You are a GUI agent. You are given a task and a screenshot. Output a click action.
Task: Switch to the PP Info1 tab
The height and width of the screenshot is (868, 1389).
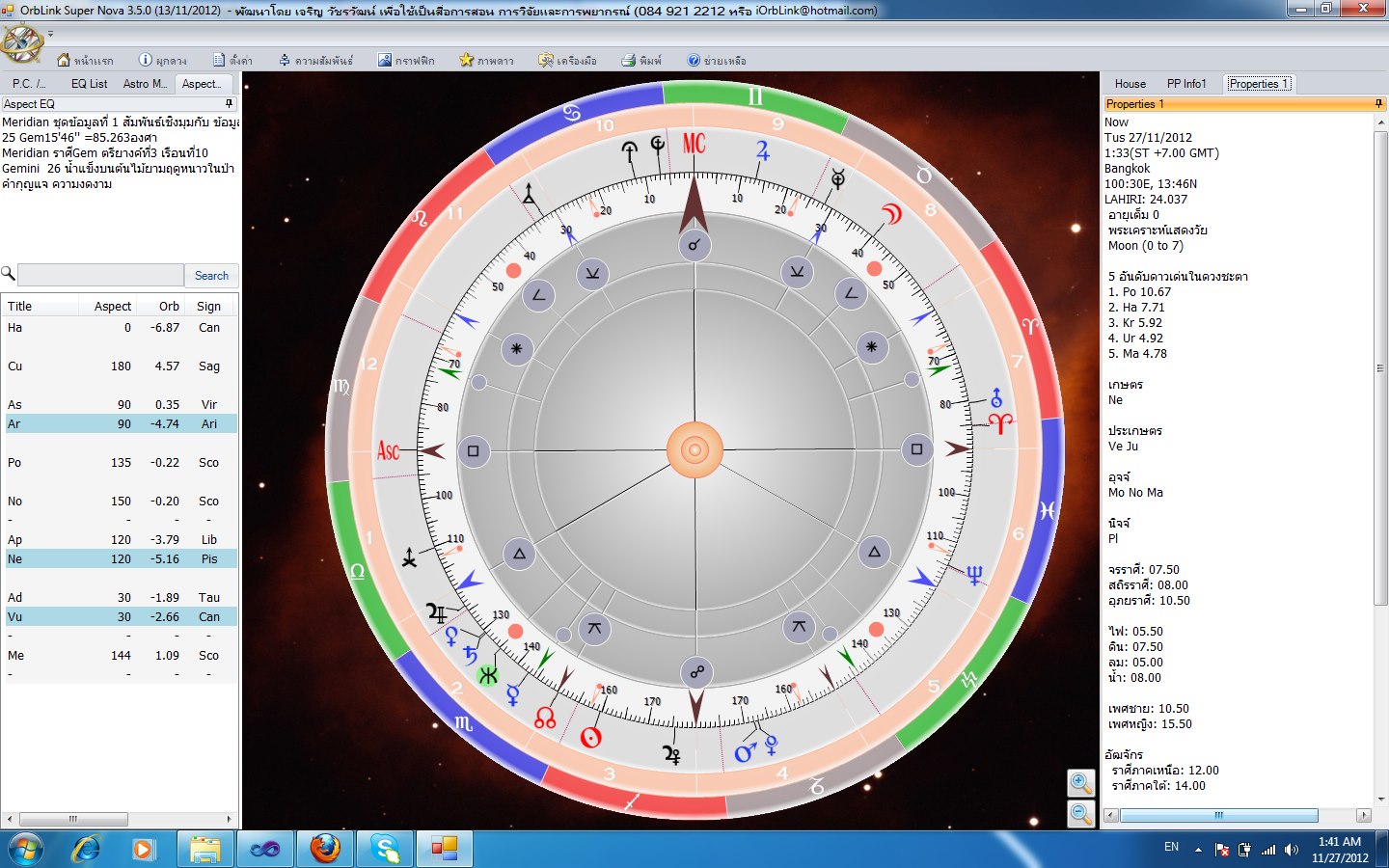point(1185,84)
